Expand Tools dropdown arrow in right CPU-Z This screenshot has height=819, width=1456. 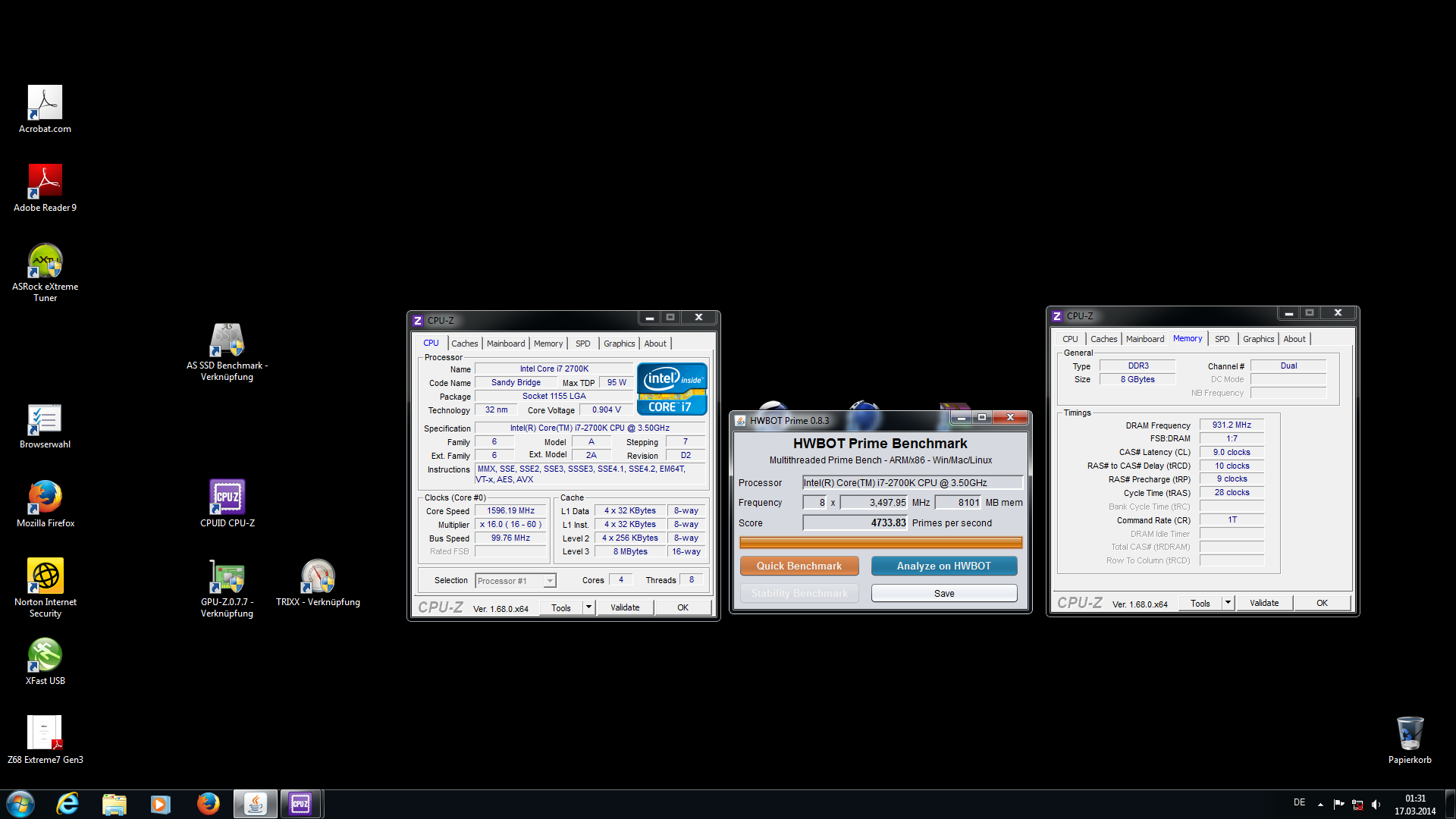(x=1228, y=603)
